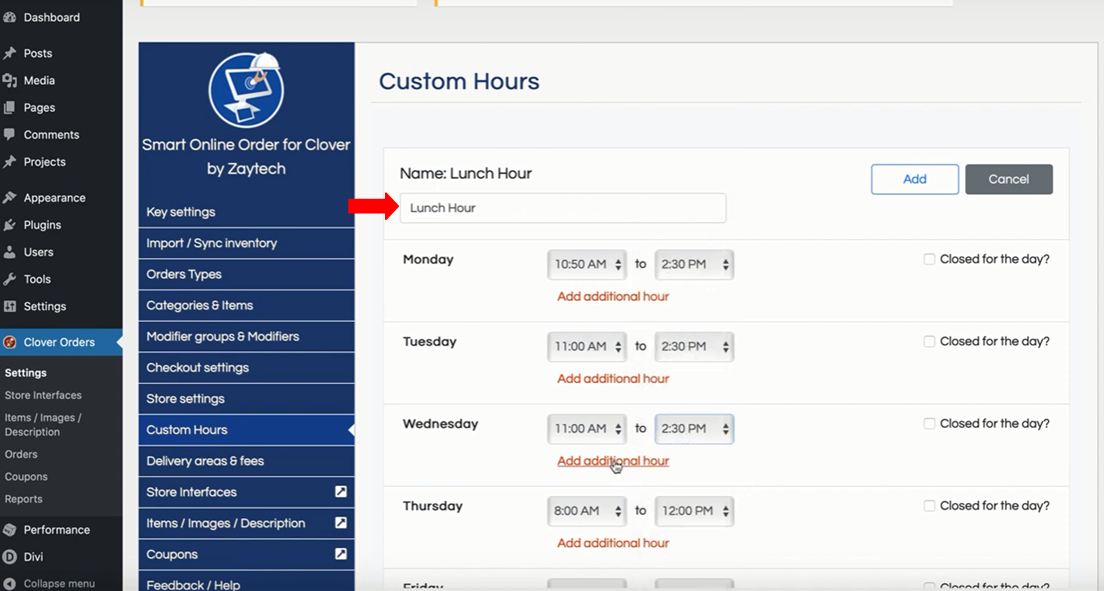
Task: Open Thursday end time 12:00 PM dropdown
Action: click(x=694, y=511)
